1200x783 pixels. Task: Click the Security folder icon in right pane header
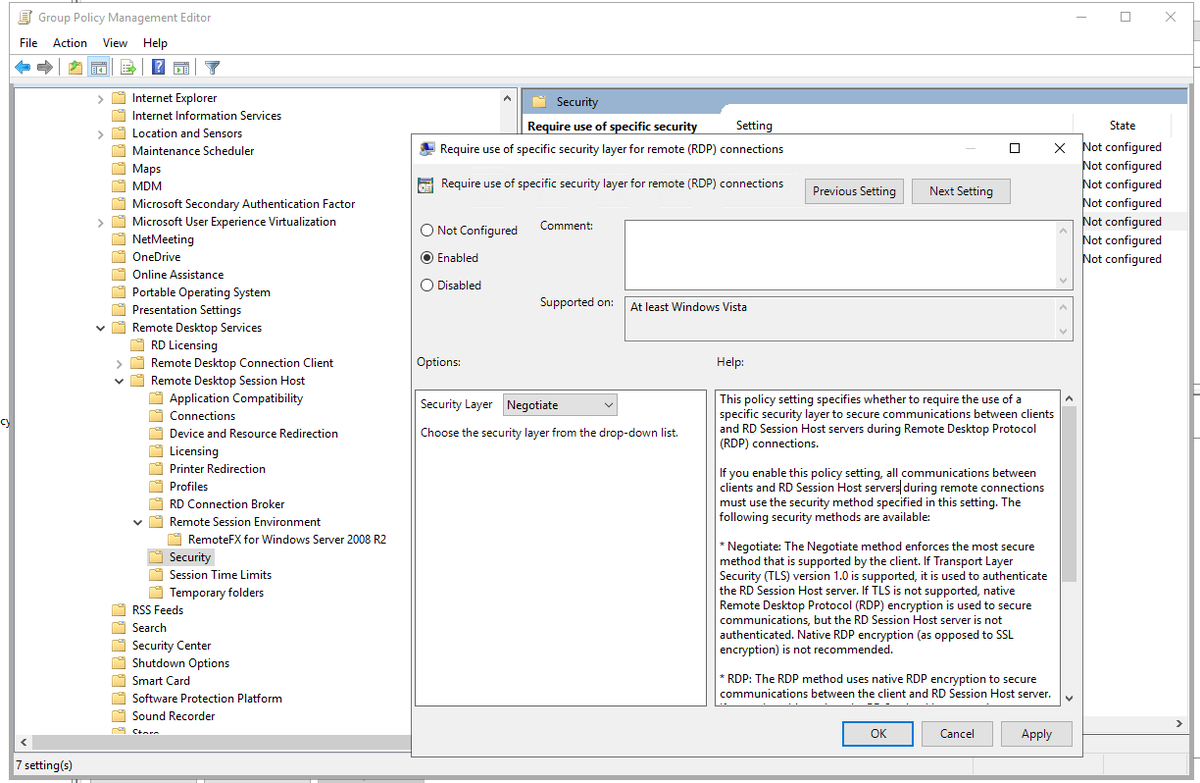coord(540,102)
